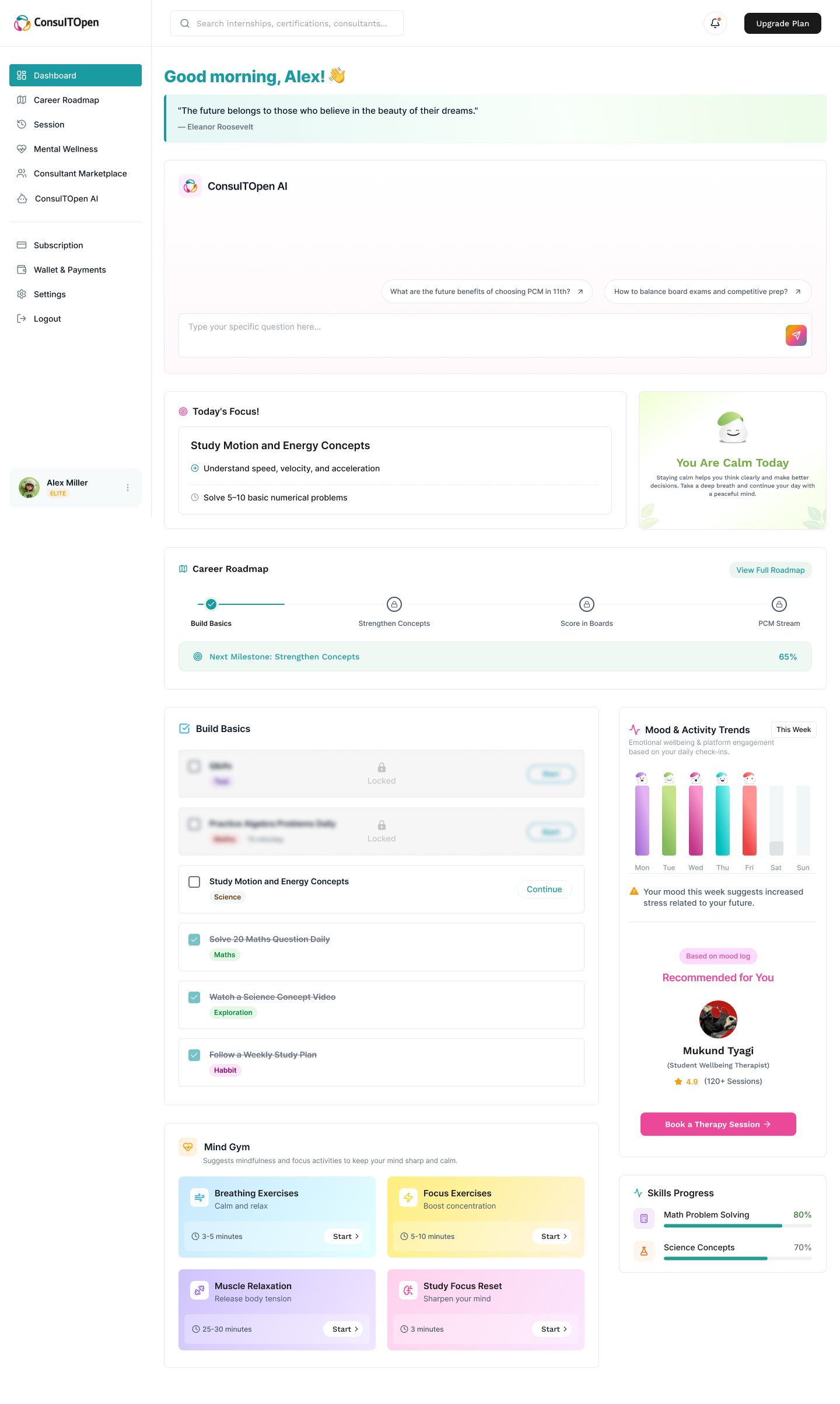Click the Strengthen Concepts locked milestone icon
This screenshot has width=840, height=1404.
394,604
